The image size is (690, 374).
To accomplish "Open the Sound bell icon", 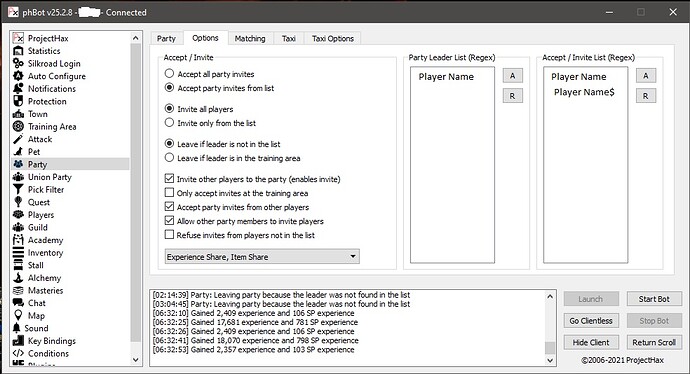I will (17, 328).
